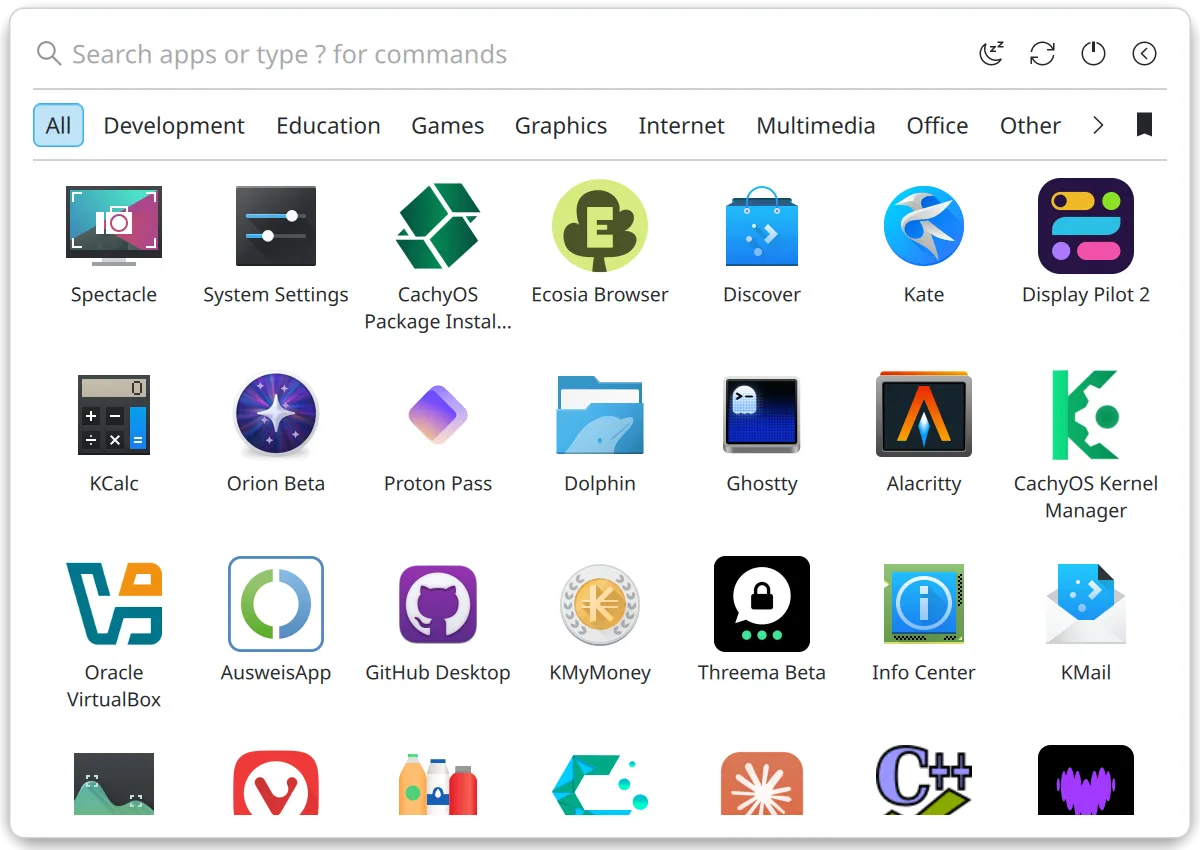
Task: Open the teal C-shaped app icon
Action: (600, 784)
